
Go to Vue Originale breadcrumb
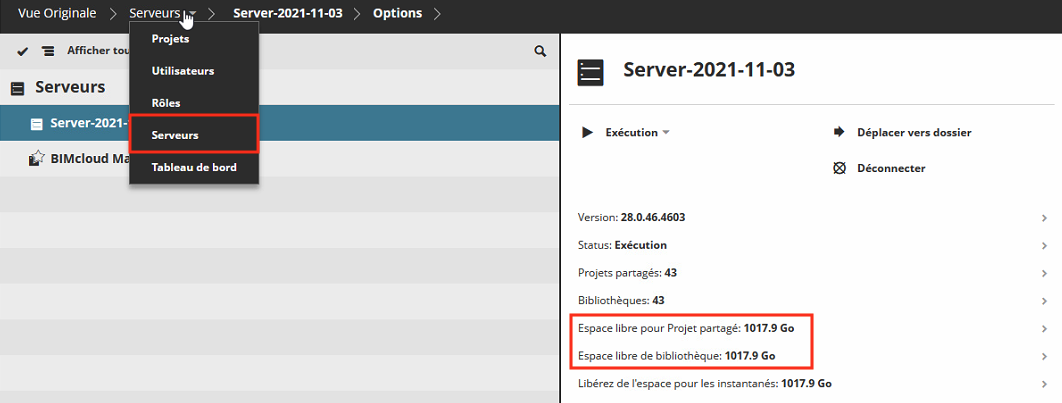point(57,13)
